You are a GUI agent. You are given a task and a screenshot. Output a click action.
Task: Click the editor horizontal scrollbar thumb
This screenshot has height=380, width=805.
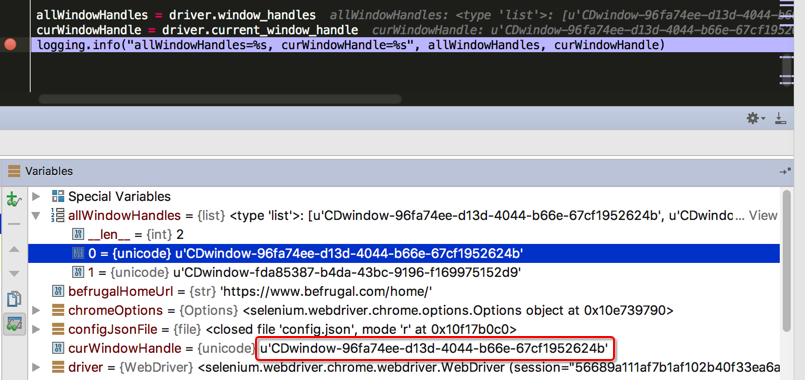[x=220, y=99]
